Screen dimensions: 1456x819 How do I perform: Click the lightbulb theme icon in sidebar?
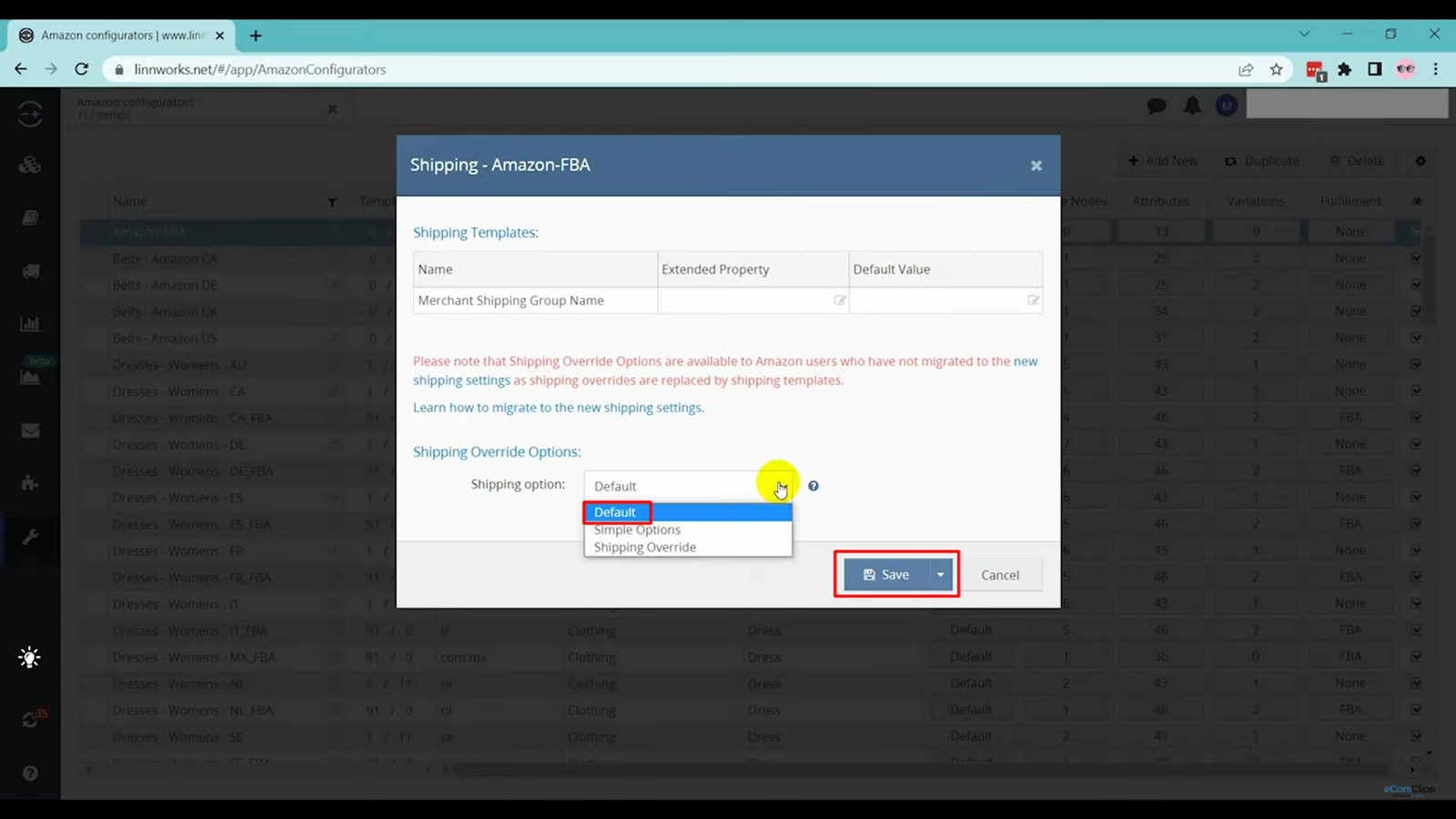(x=30, y=658)
